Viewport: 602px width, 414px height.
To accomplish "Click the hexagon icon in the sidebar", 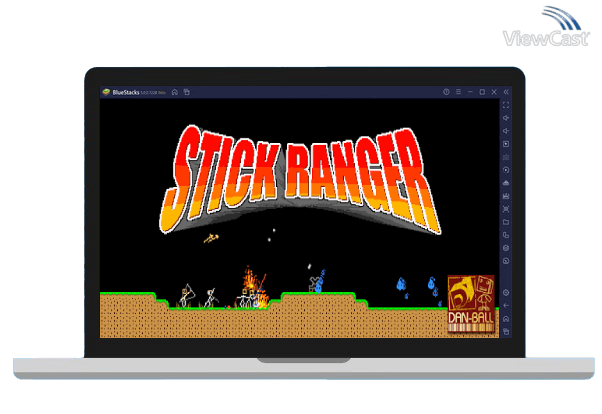I will tap(506, 248).
